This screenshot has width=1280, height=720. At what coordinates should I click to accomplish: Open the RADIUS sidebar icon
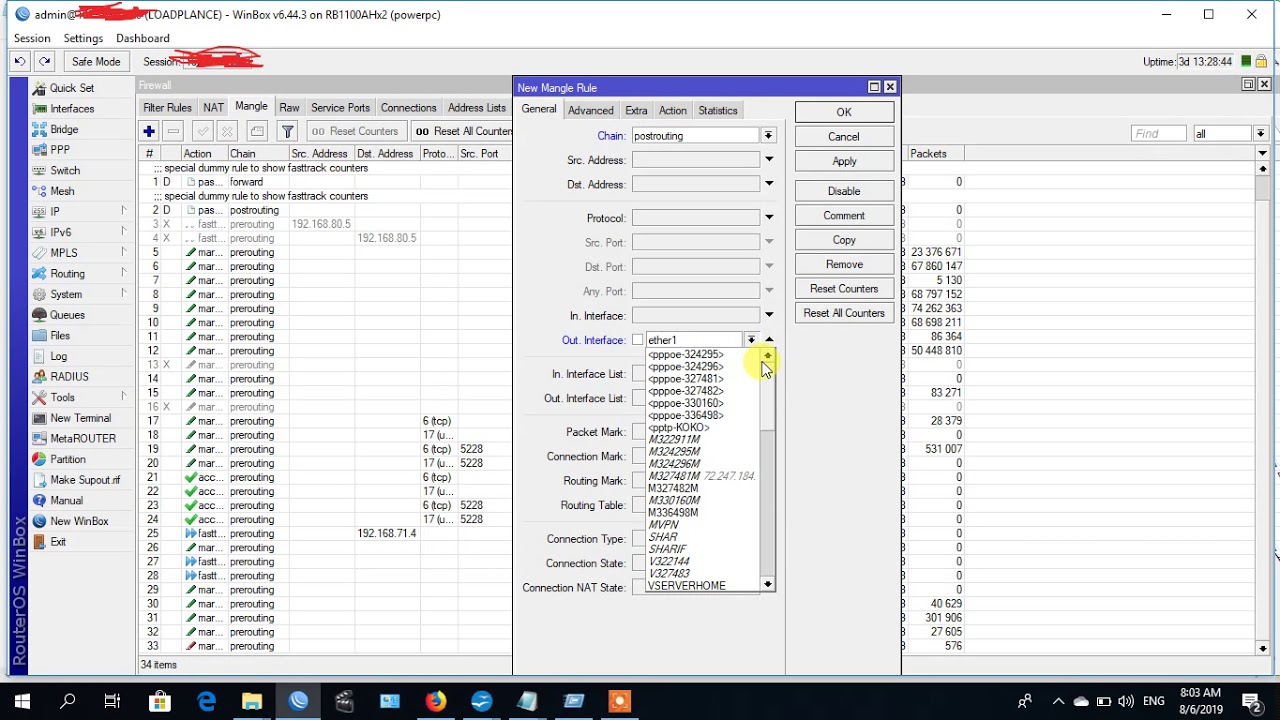click(39, 377)
